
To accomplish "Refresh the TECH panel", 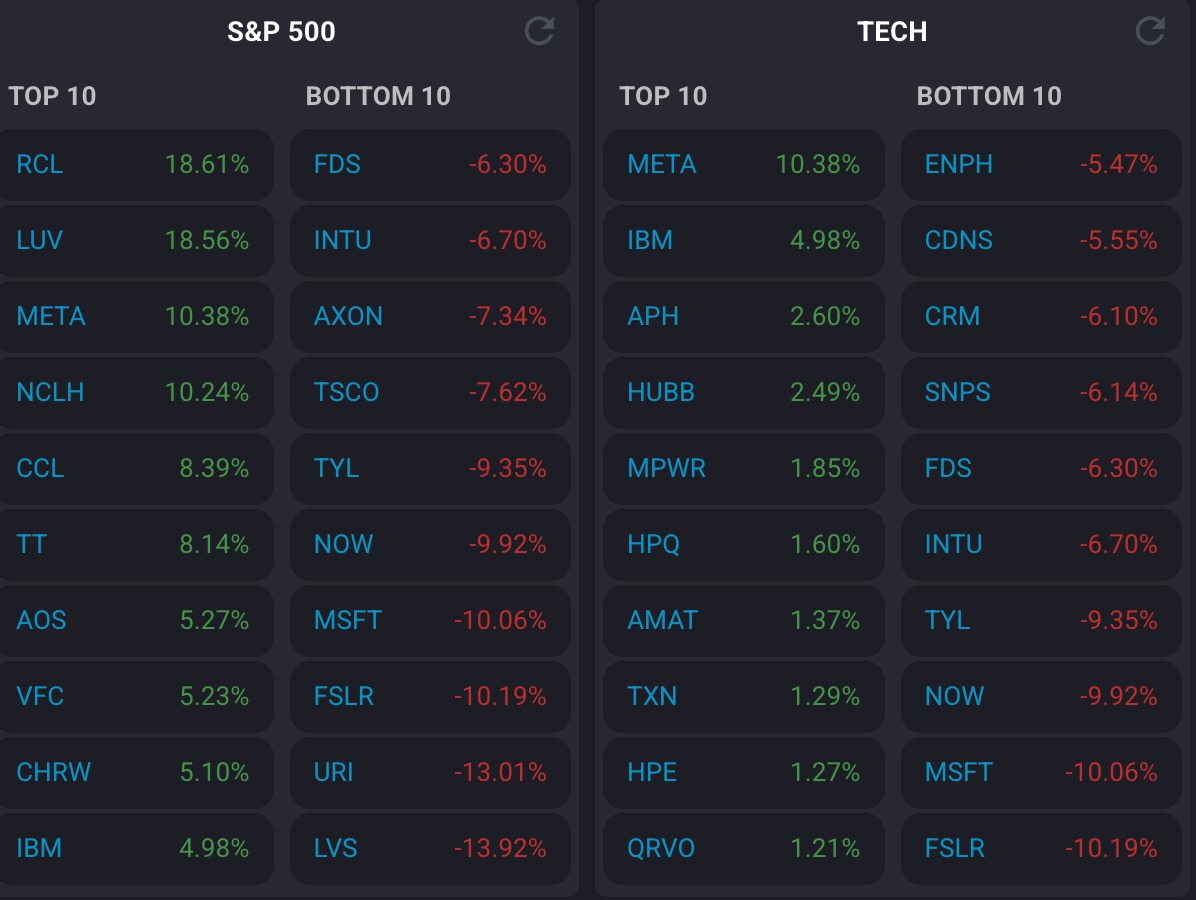I will click(1150, 31).
